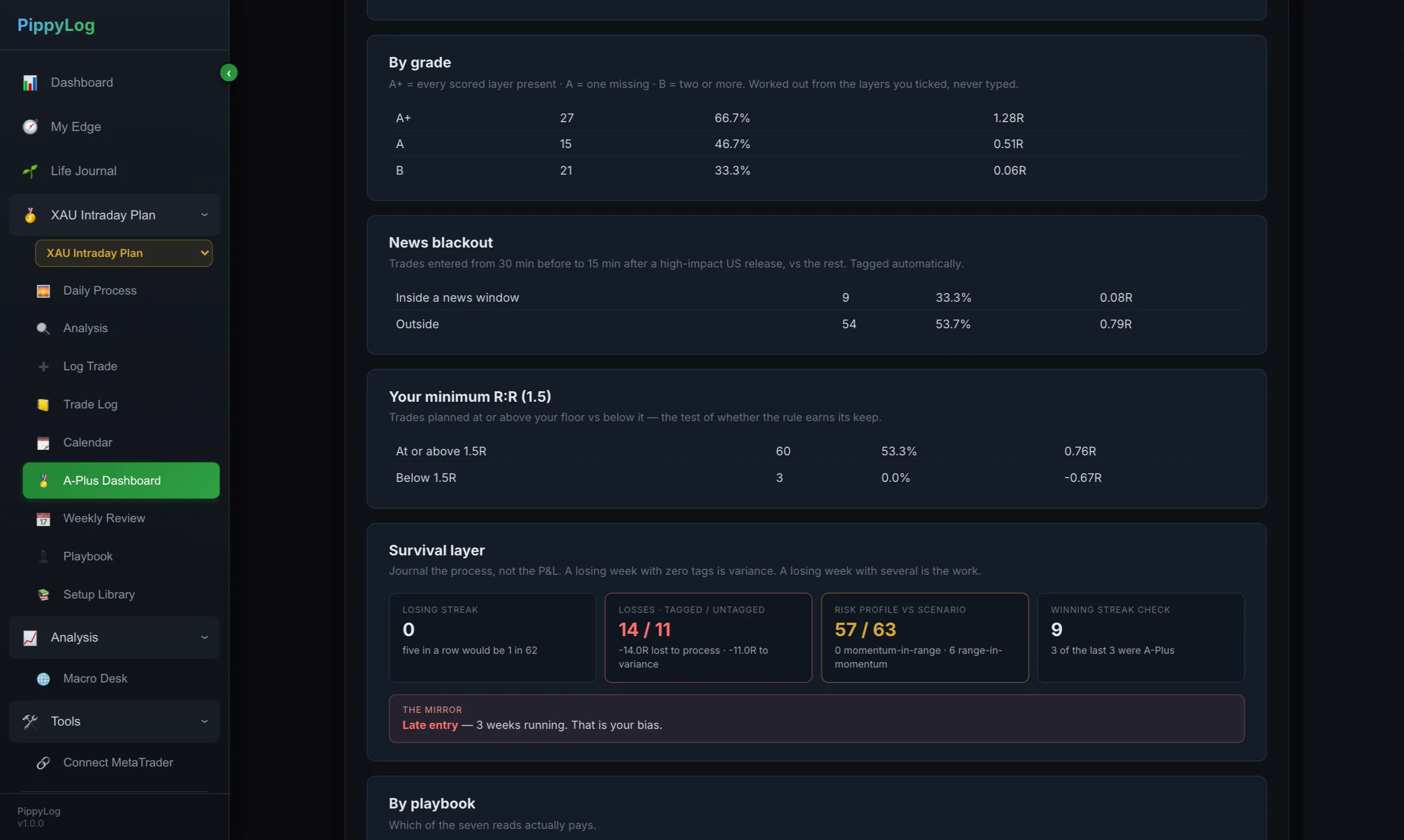
Task: Open the Weekly Review page
Action: pyautogui.click(x=121, y=518)
